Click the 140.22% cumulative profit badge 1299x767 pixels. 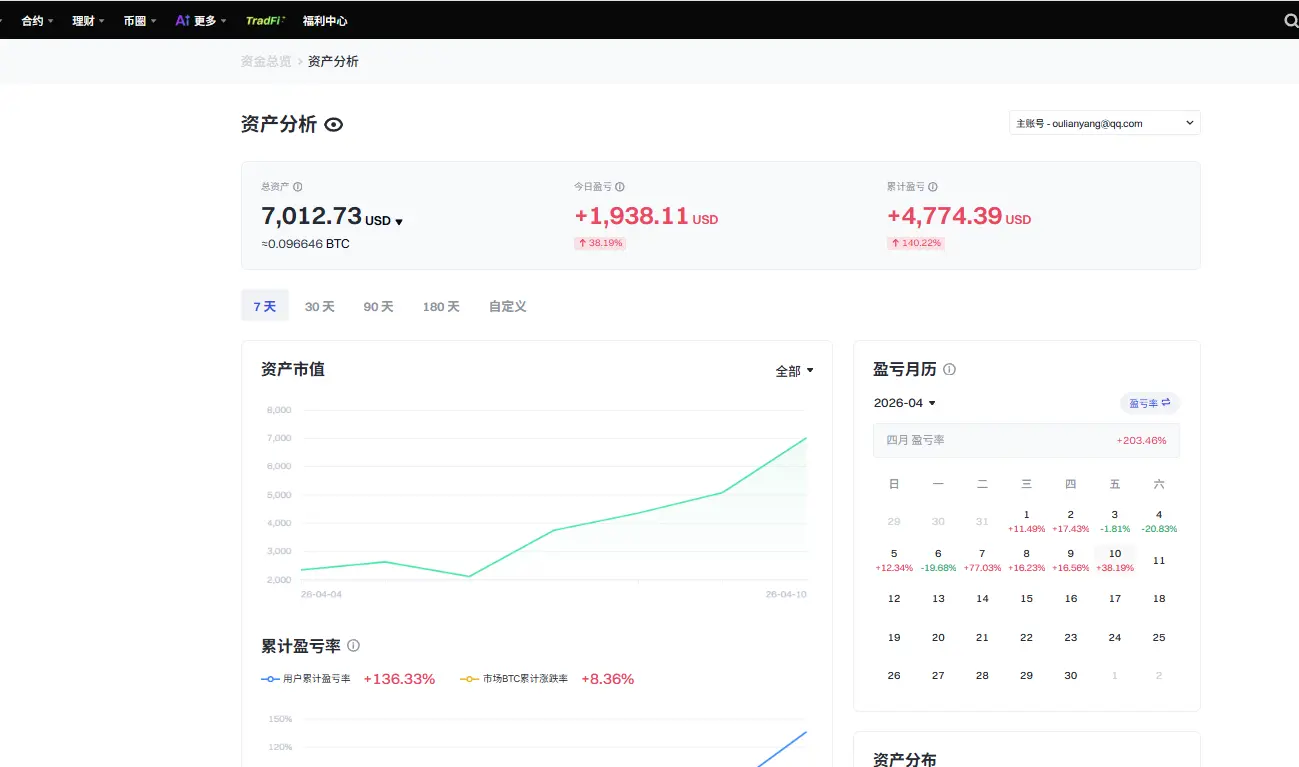915,243
